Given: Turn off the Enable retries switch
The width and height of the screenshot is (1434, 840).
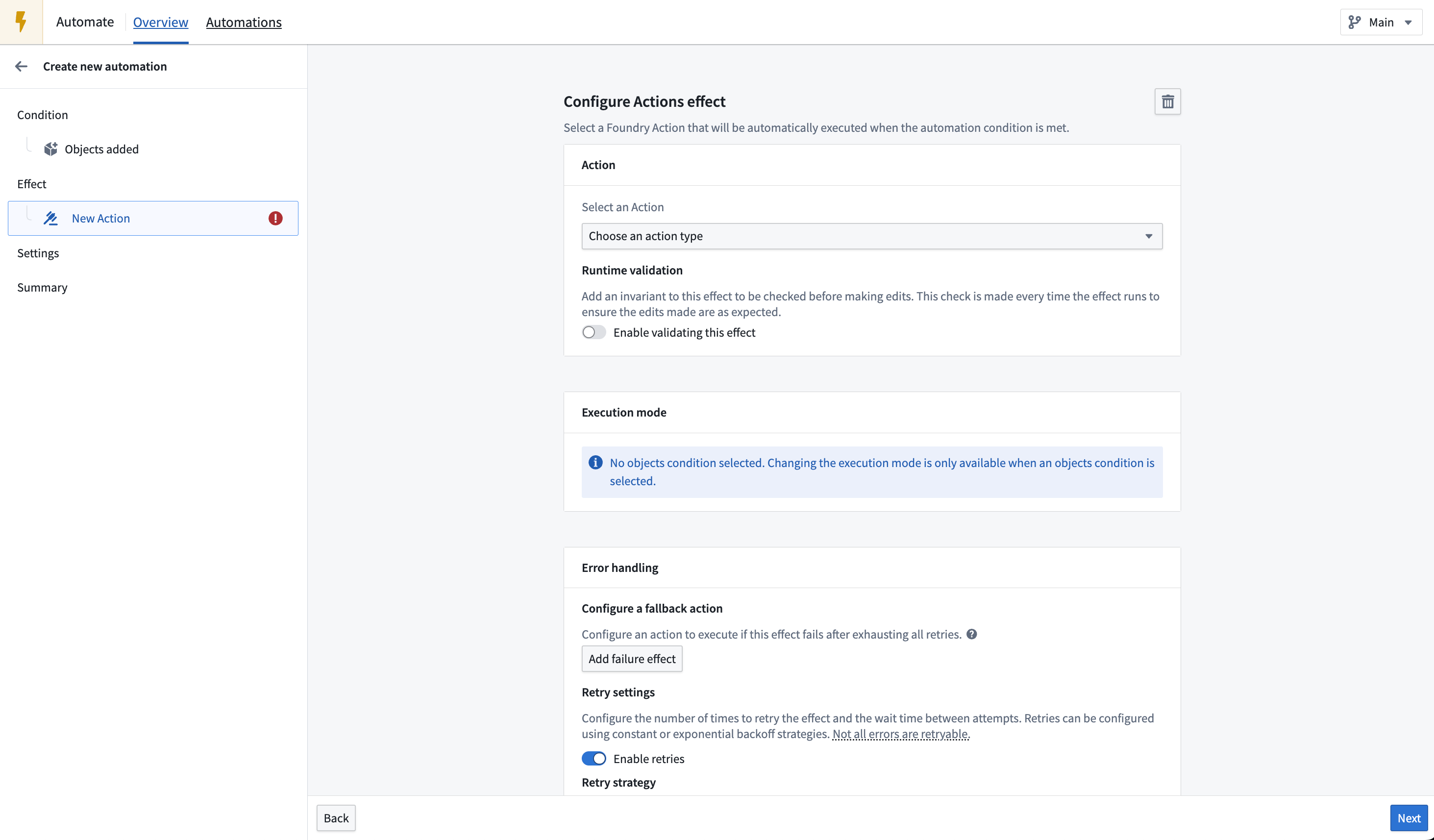Looking at the screenshot, I should tap(593, 759).
